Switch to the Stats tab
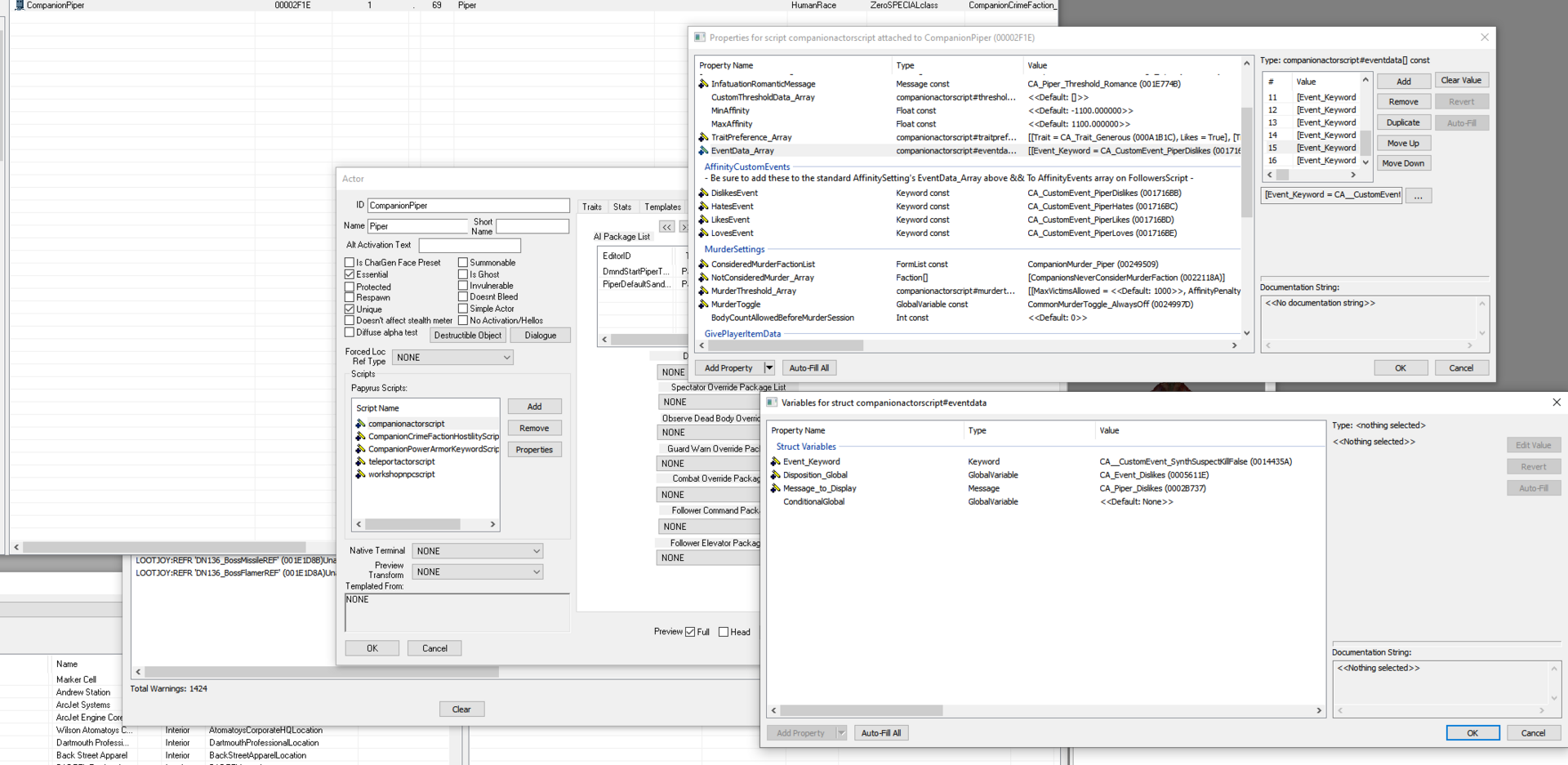The height and width of the screenshot is (765, 1568). point(622,207)
